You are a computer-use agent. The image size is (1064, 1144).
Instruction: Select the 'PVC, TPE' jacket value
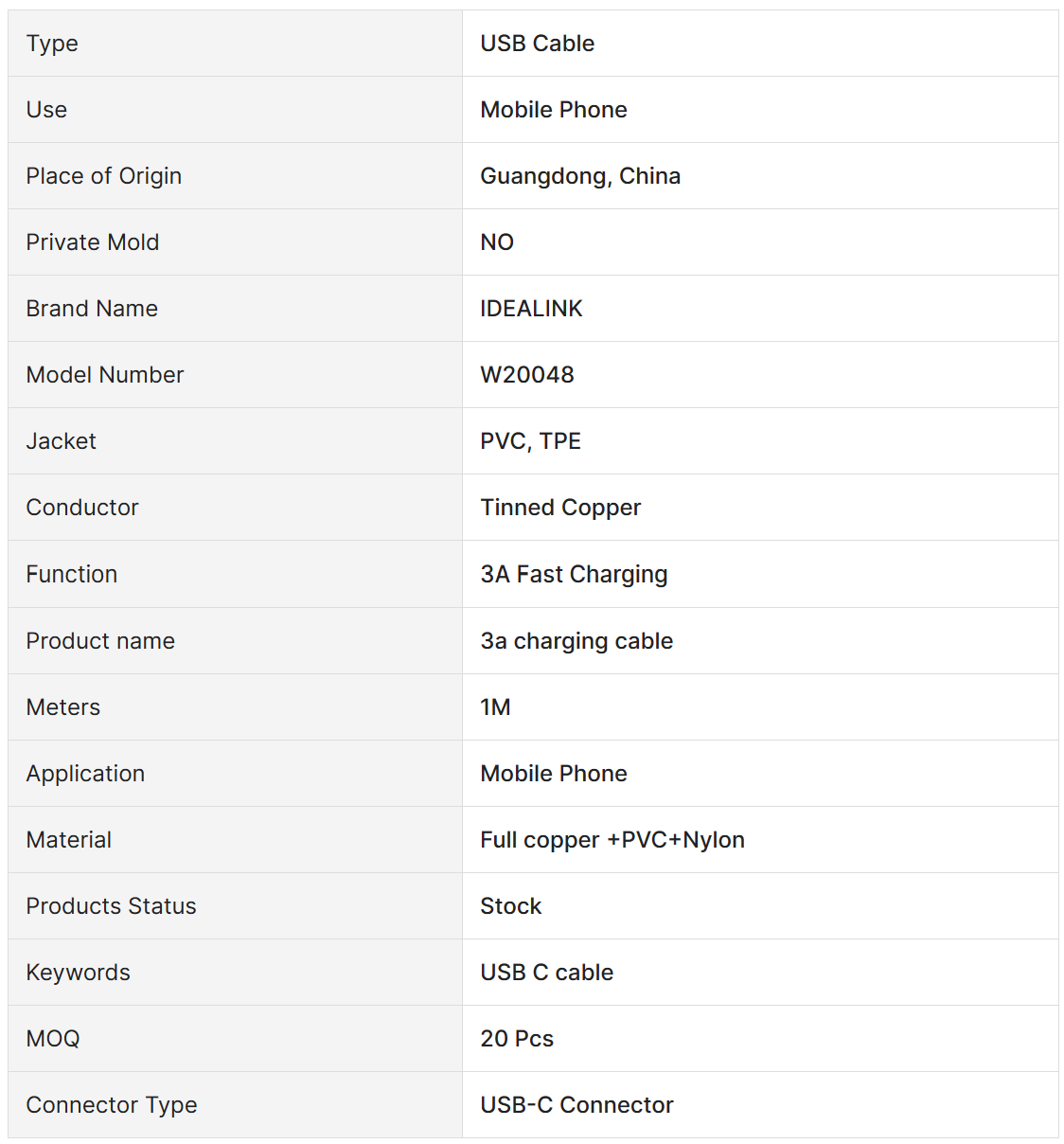point(530,441)
